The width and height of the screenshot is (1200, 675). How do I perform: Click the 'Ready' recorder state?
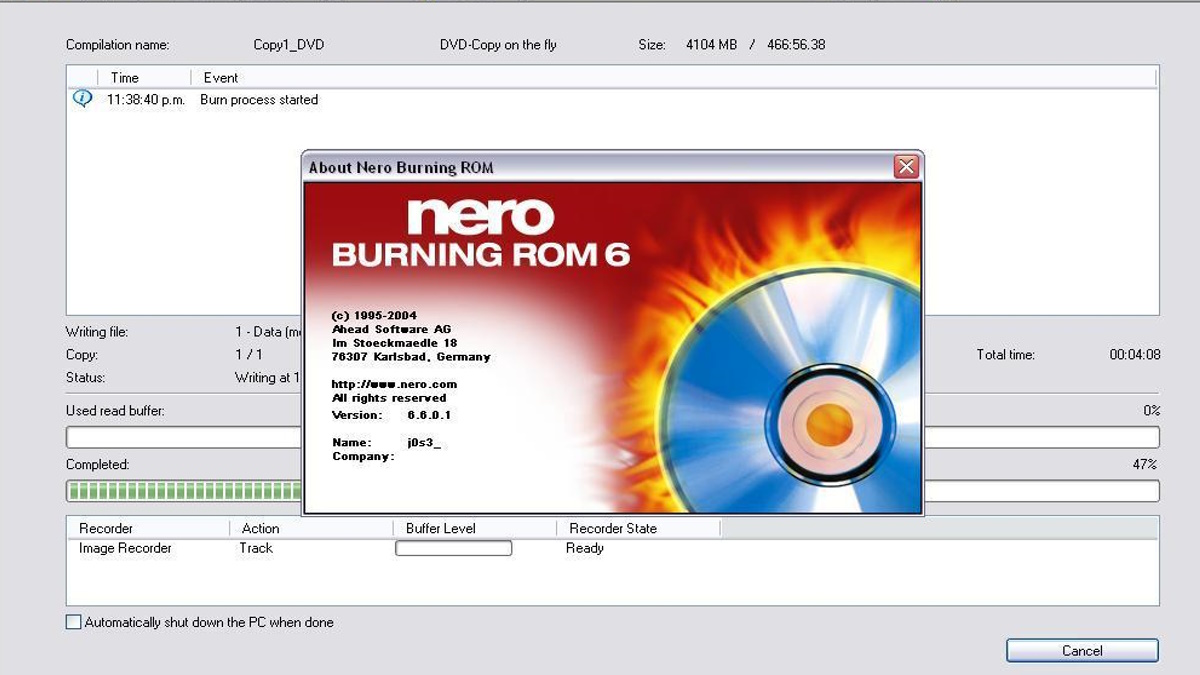pyautogui.click(x=585, y=548)
